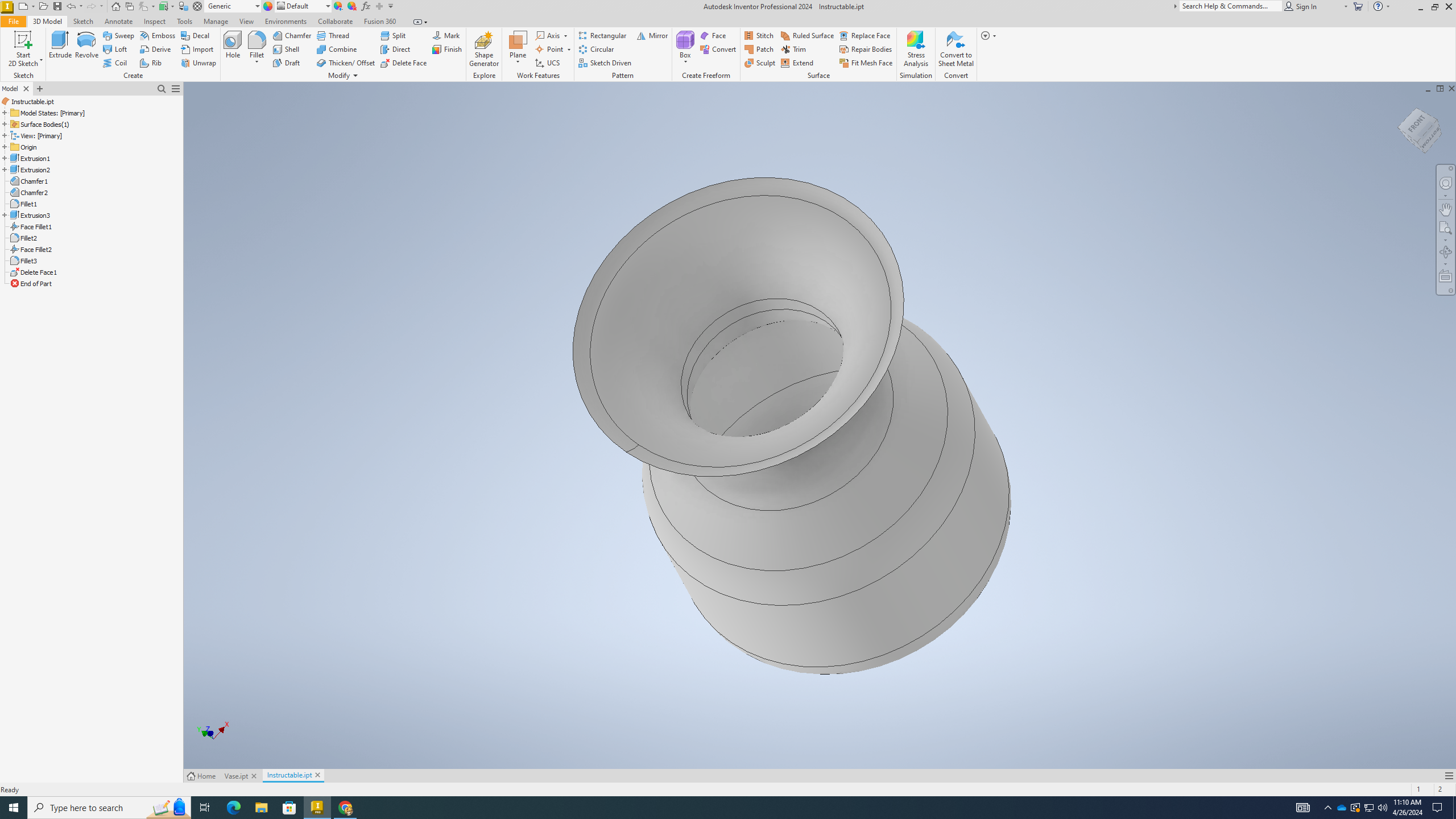The height and width of the screenshot is (819, 1456).
Task: Click the ViewCube FRONT face
Action: pyautogui.click(x=1416, y=124)
